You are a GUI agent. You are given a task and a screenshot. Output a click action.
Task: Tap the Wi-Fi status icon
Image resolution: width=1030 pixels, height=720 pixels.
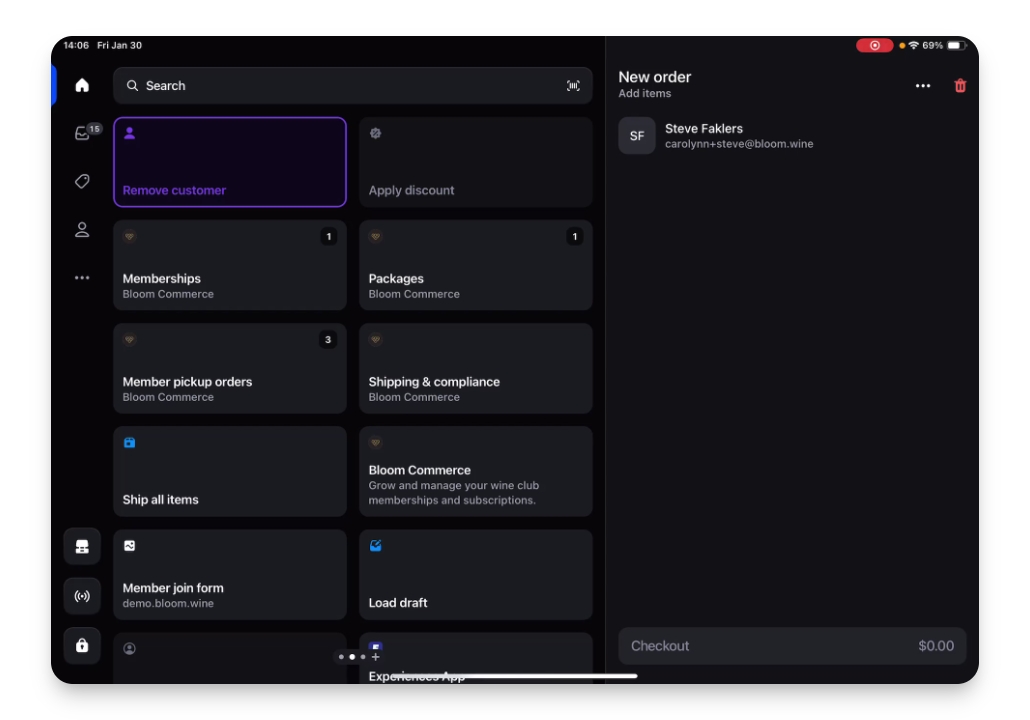pyautogui.click(x=914, y=45)
